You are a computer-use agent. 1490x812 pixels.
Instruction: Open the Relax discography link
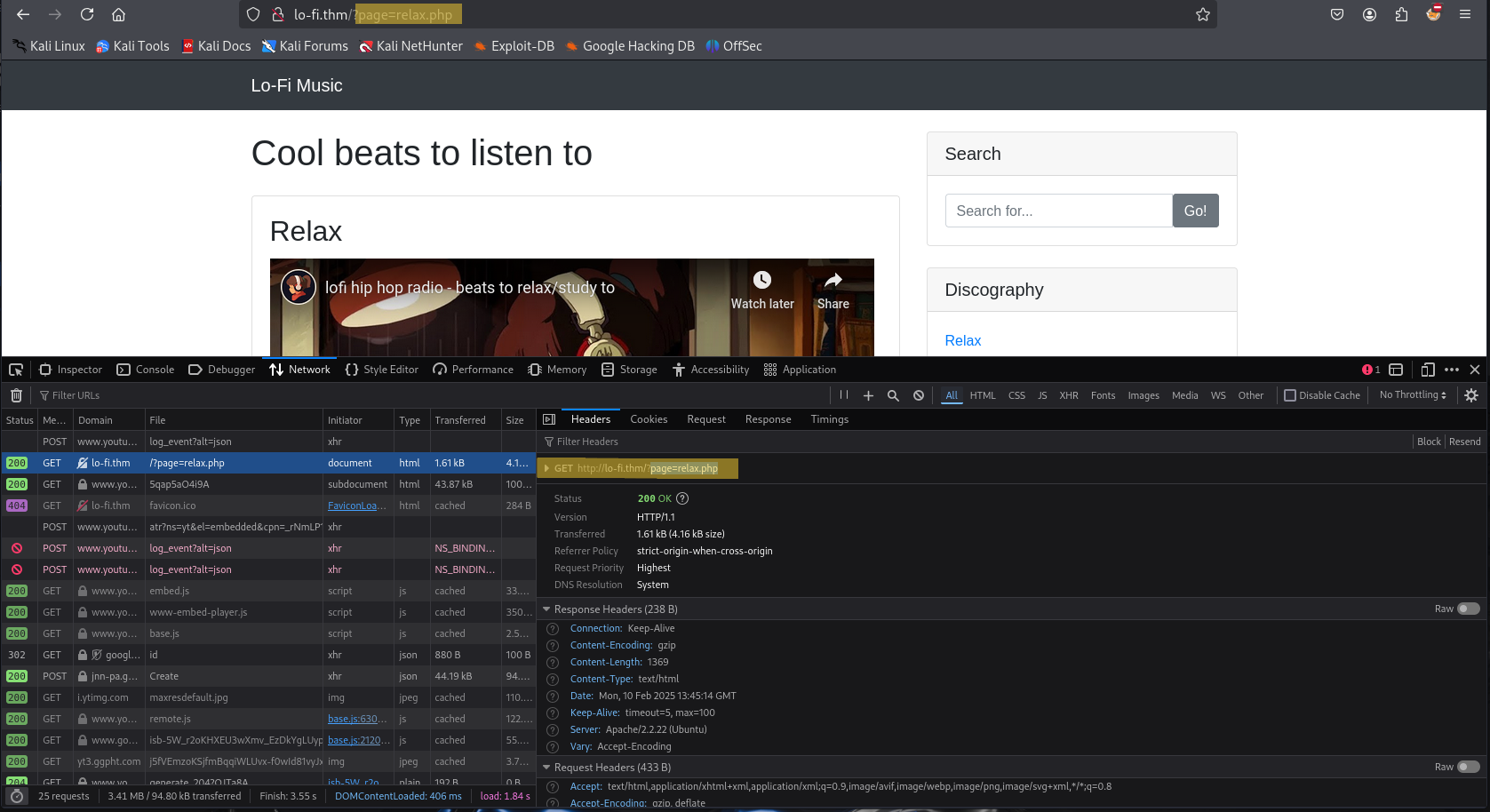(963, 340)
